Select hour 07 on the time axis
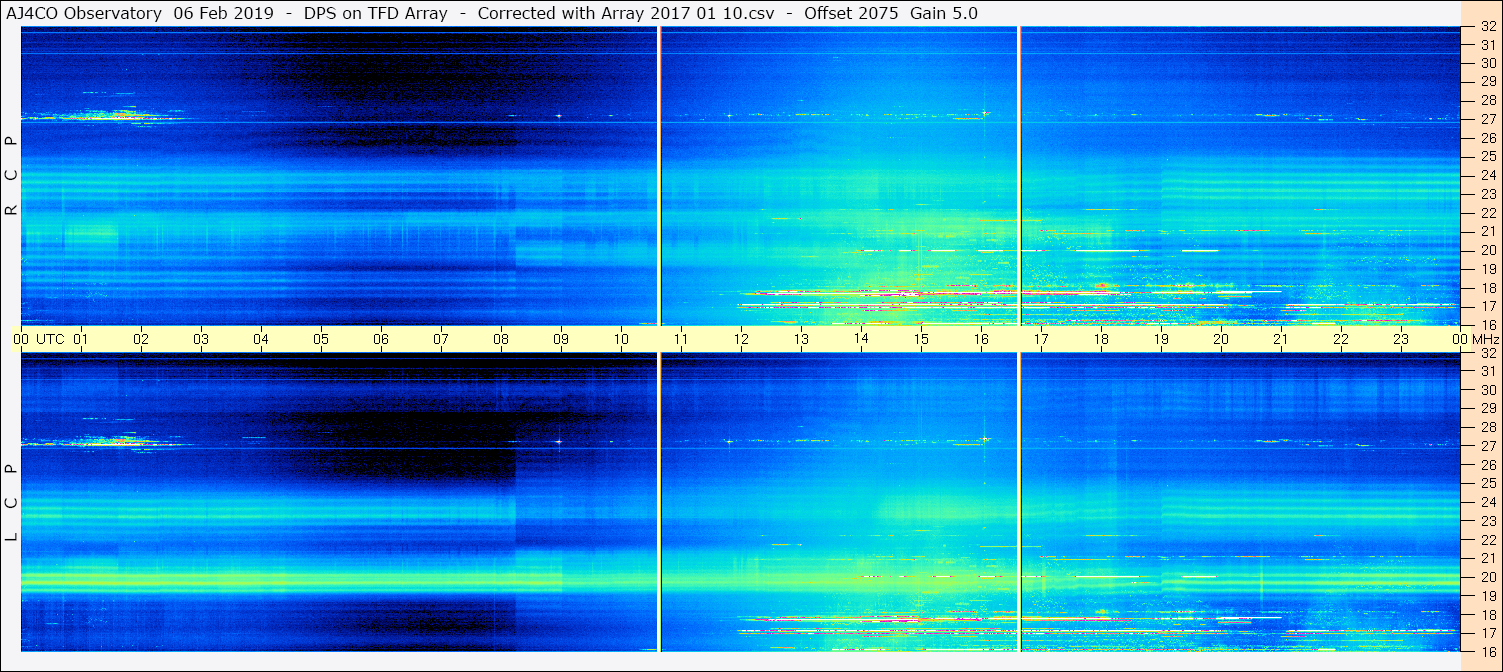This screenshot has height=672, width=1503. click(x=441, y=339)
